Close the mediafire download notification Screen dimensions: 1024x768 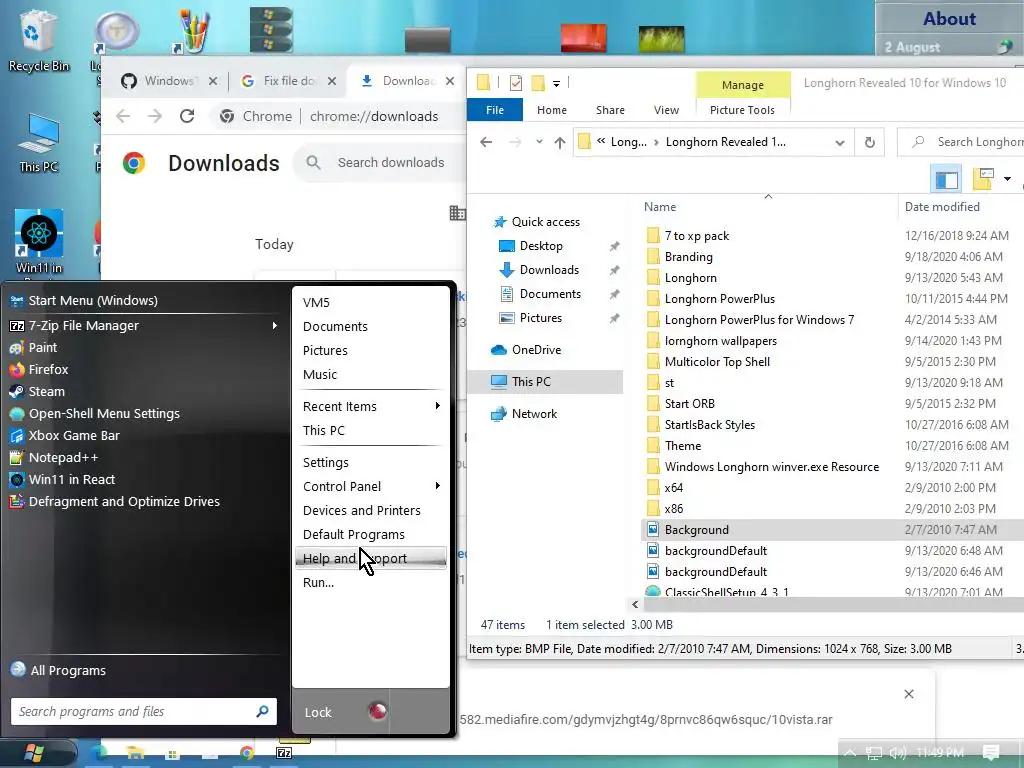[908, 694]
